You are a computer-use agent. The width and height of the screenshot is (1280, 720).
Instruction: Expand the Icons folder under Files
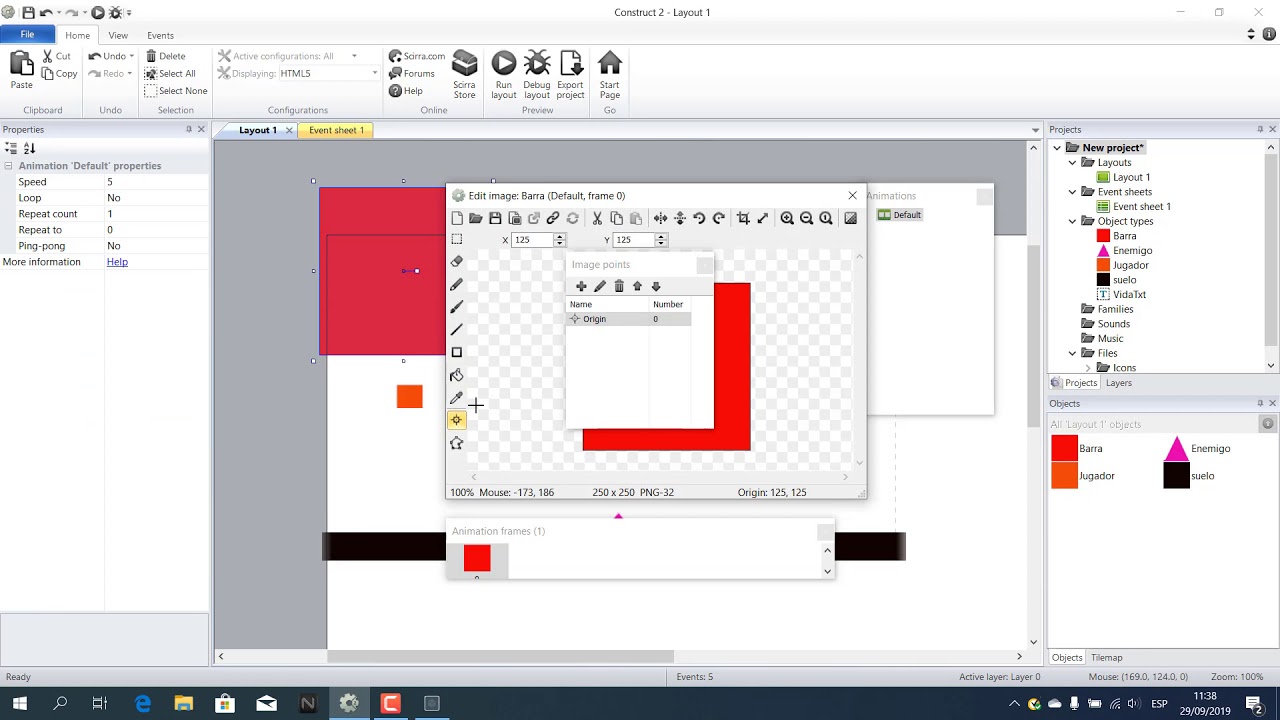[x=1088, y=368]
